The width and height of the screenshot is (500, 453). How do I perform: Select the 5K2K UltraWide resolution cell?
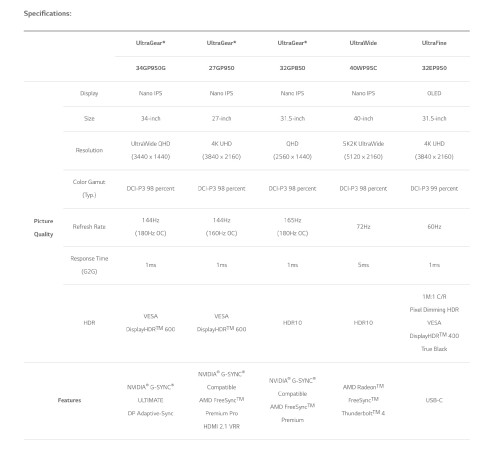click(363, 150)
